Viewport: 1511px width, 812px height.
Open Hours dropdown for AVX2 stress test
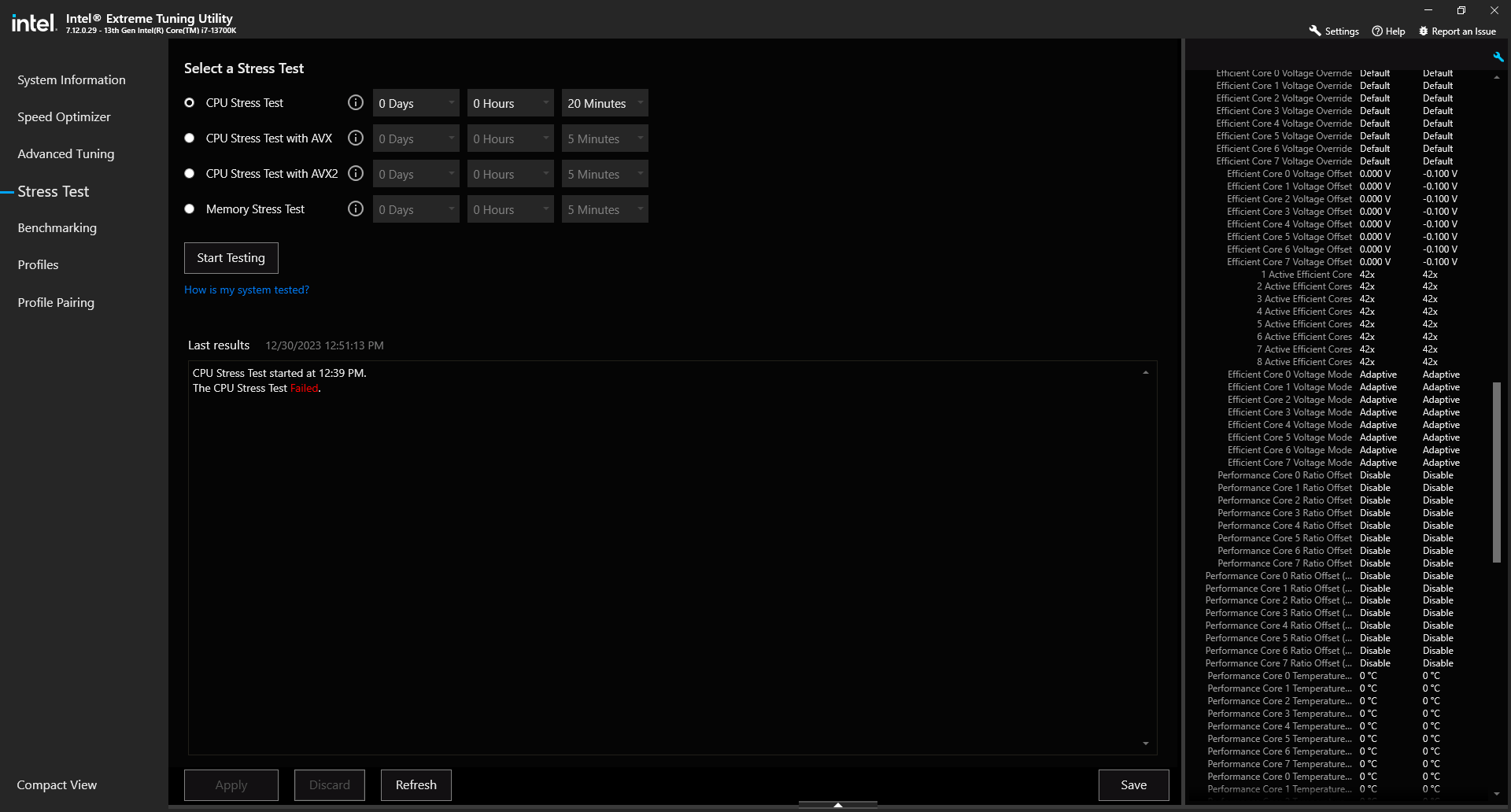[x=511, y=174]
